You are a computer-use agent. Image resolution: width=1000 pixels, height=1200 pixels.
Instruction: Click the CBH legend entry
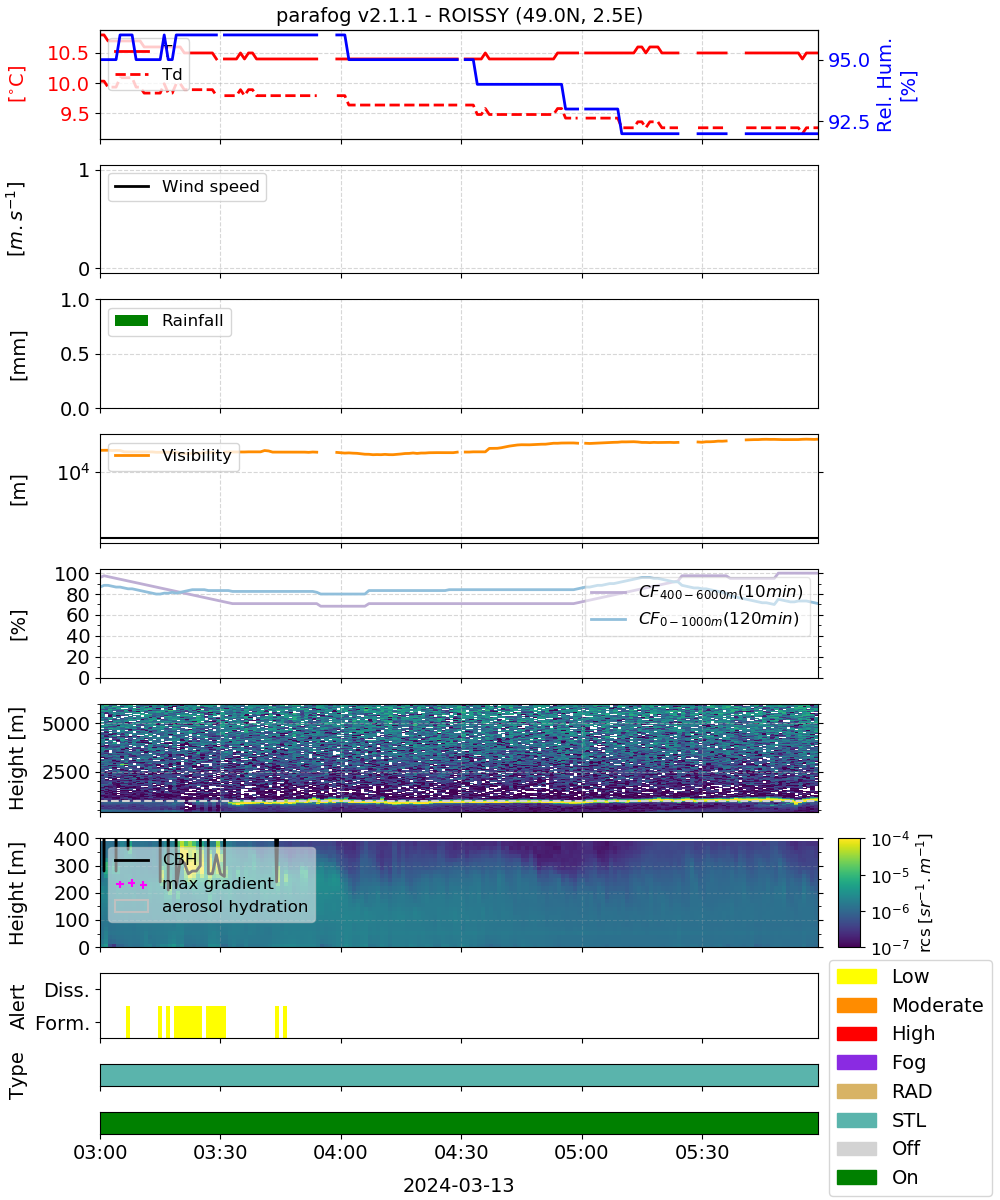157,859
